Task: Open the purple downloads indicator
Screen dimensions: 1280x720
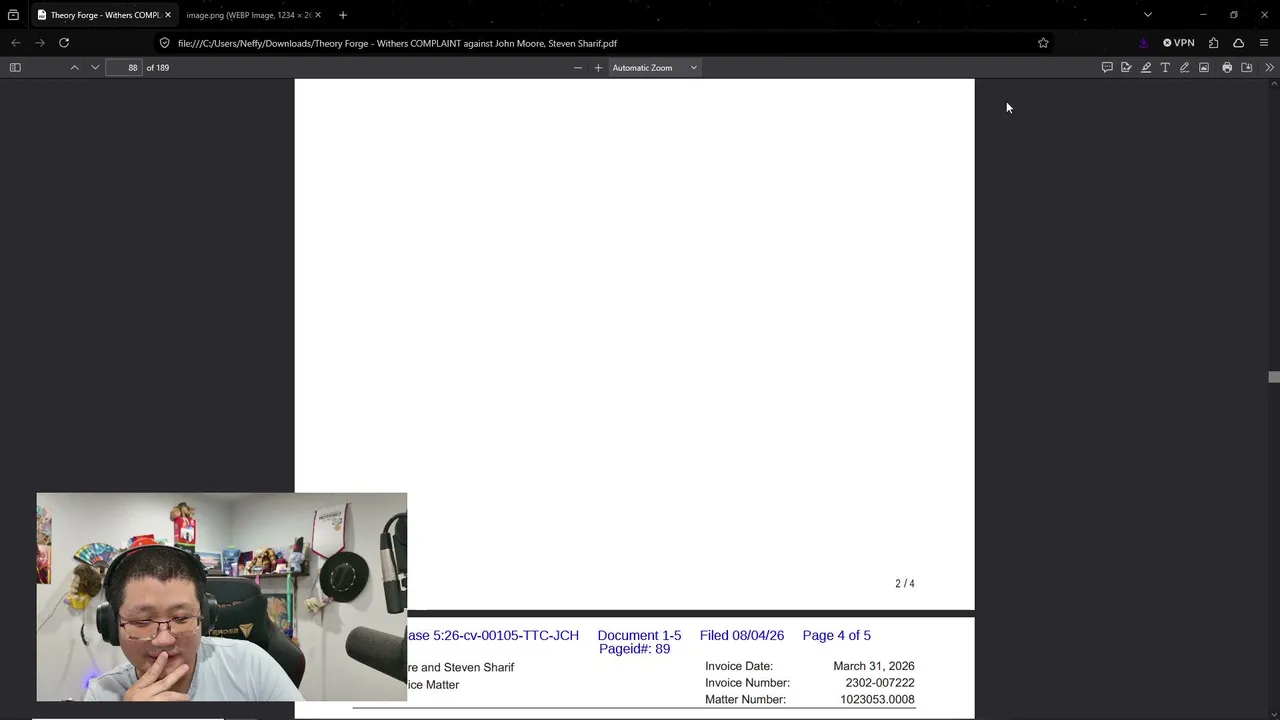Action: tap(1144, 42)
